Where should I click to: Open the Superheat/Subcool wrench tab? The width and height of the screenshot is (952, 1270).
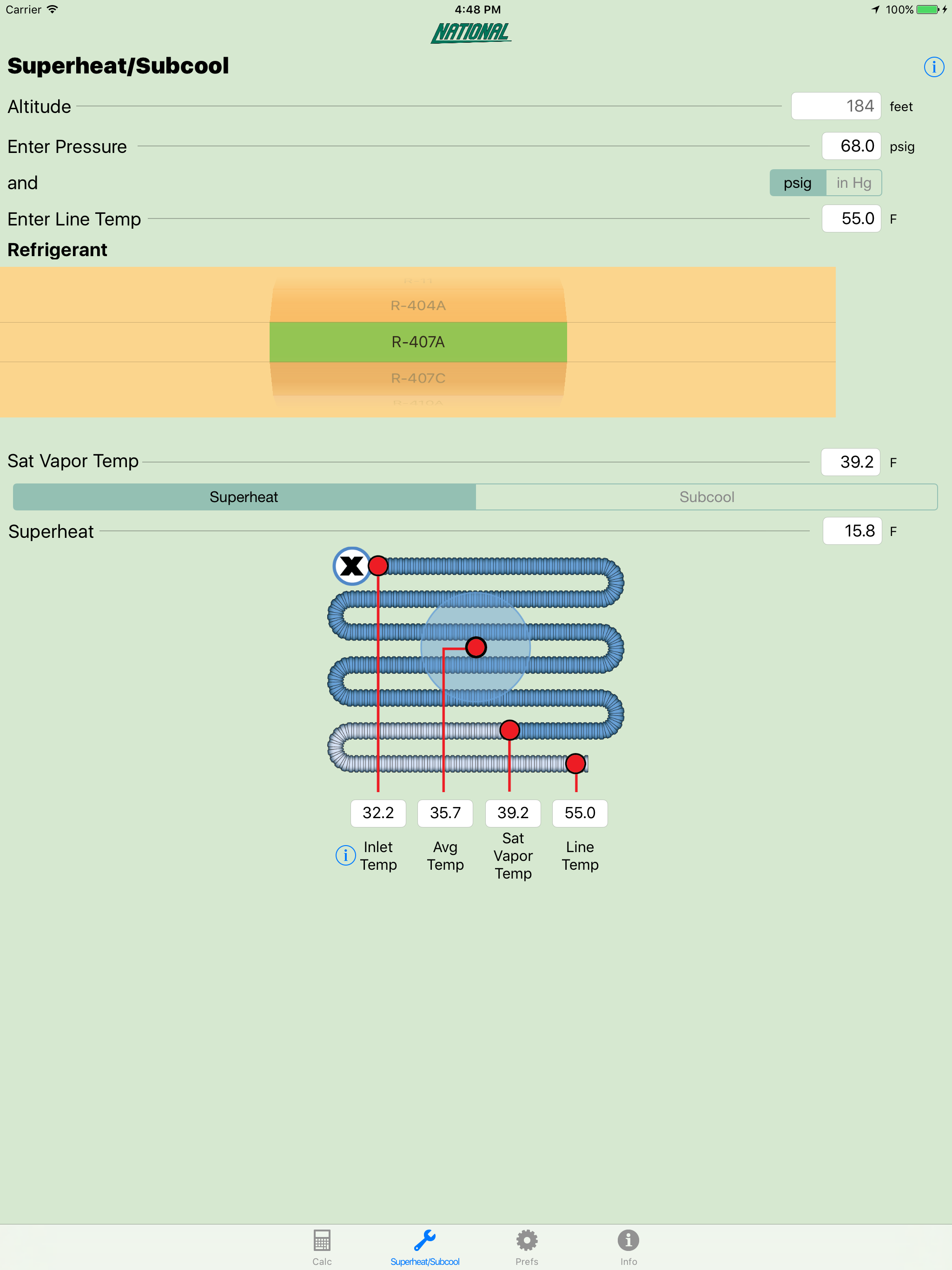tap(425, 1247)
